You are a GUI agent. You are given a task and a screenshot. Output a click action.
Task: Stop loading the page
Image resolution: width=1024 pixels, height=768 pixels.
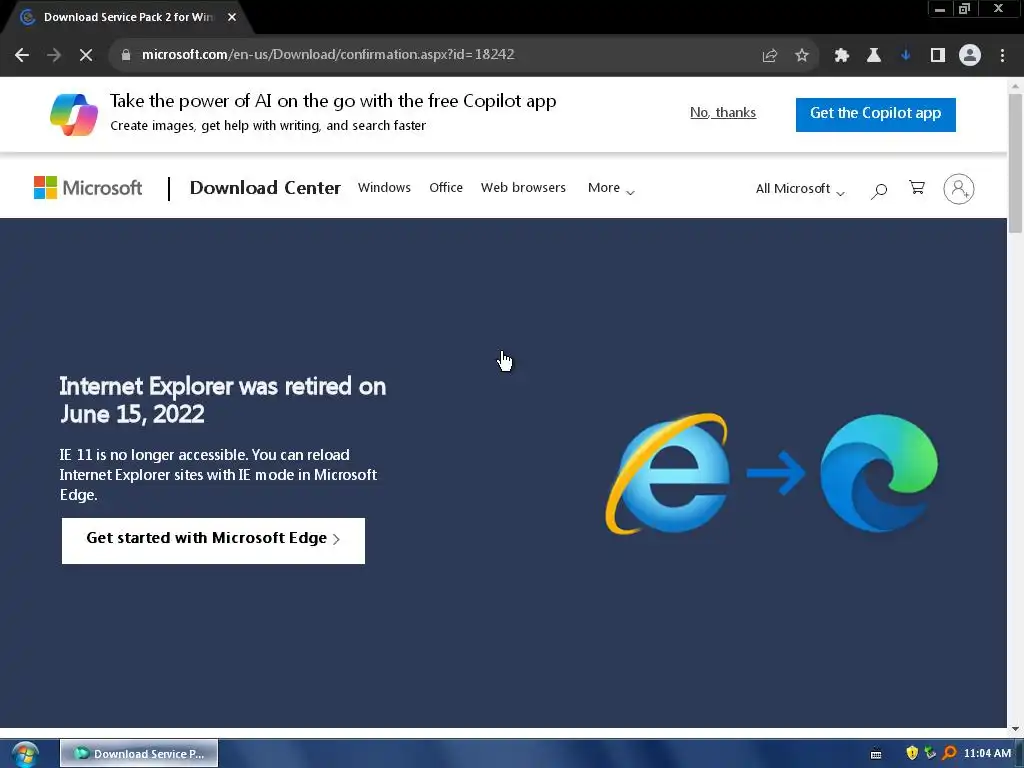pos(86,55)
